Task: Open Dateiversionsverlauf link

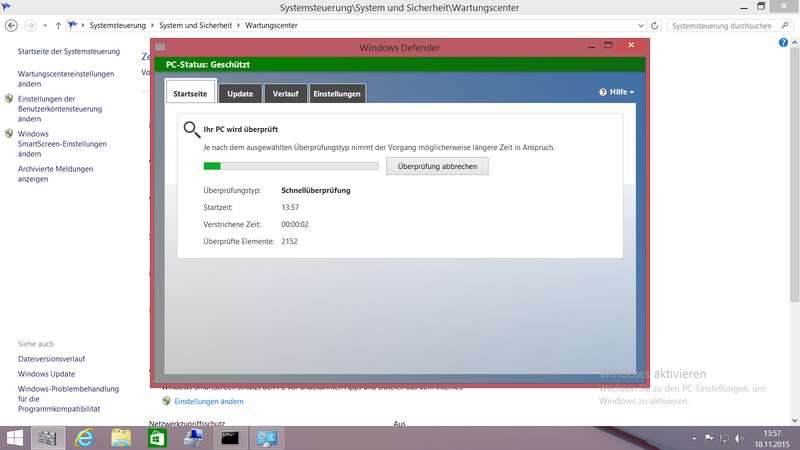Action: tap(52, 359)
